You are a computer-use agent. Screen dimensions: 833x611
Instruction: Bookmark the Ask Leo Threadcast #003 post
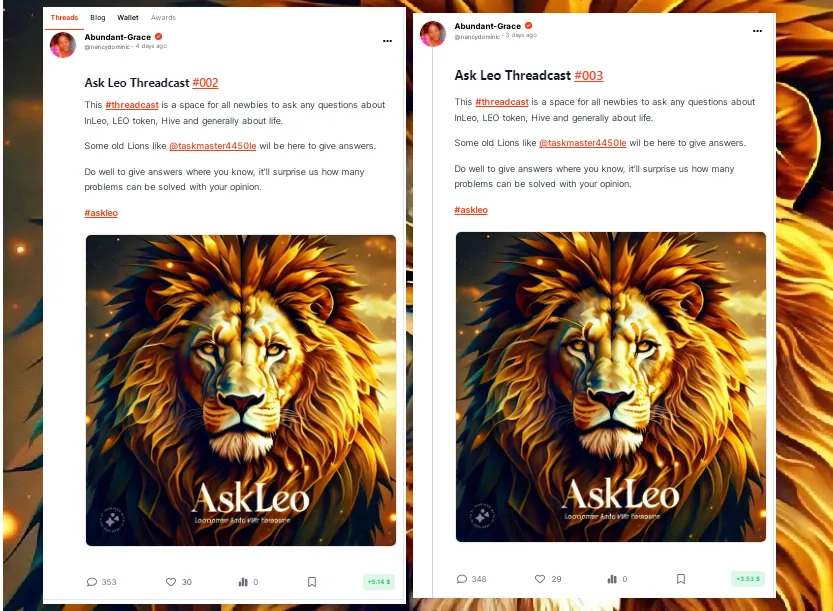(681, 579)
